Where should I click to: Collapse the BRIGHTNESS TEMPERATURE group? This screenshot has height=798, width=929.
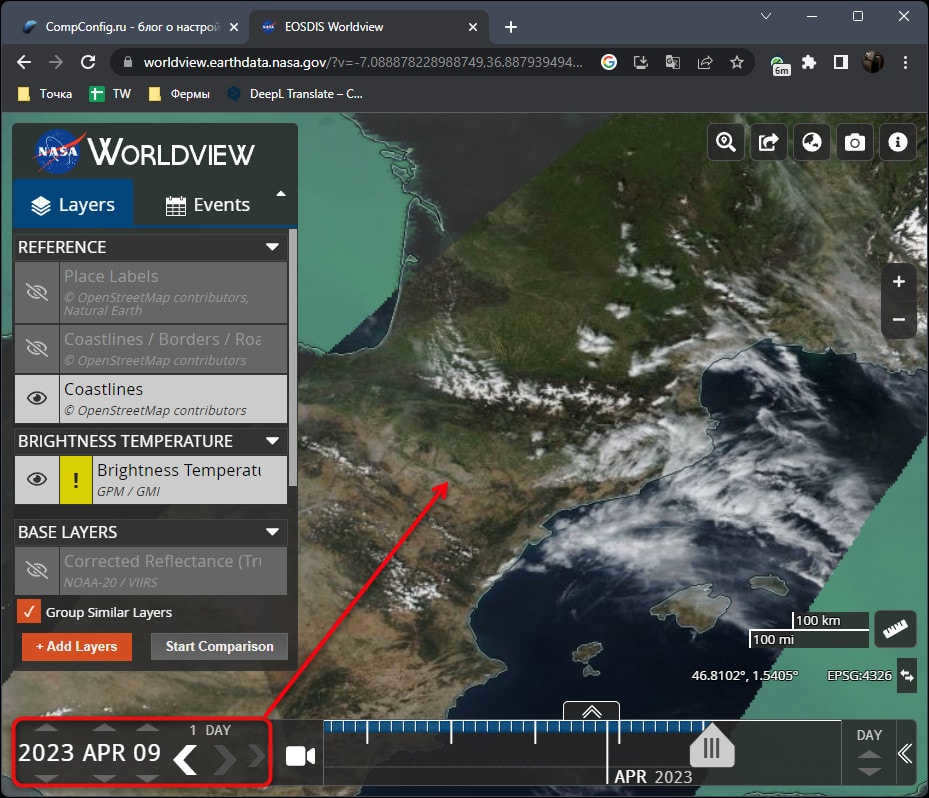272,441
